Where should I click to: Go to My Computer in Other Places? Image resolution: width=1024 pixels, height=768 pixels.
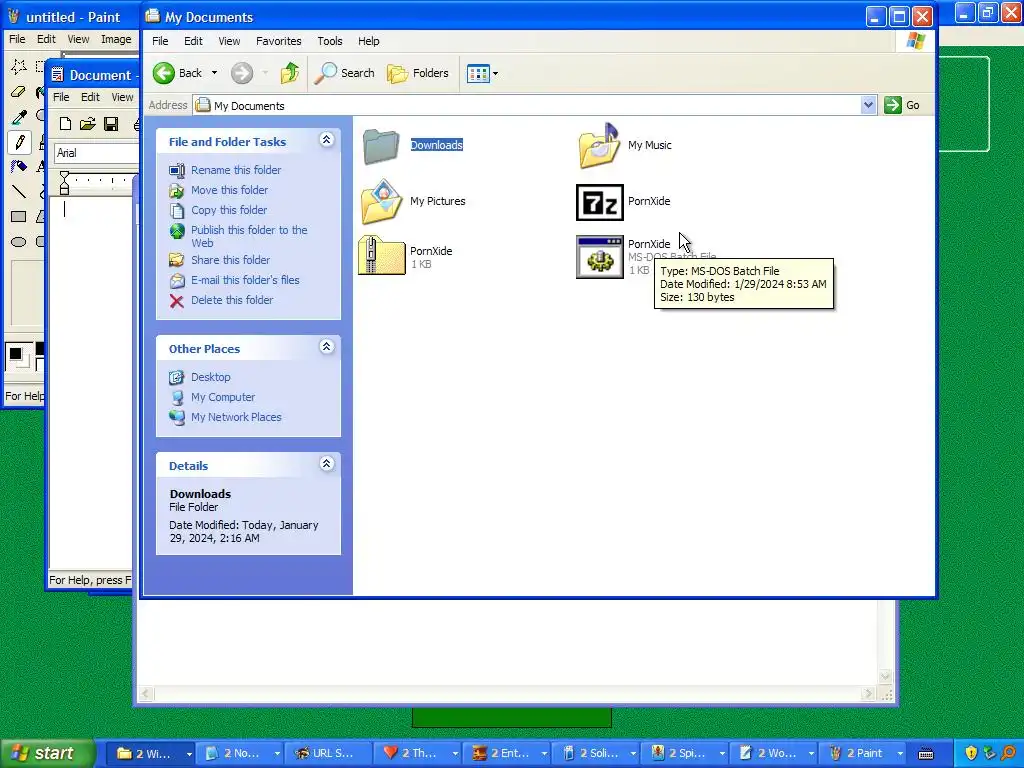pos(223,398)
